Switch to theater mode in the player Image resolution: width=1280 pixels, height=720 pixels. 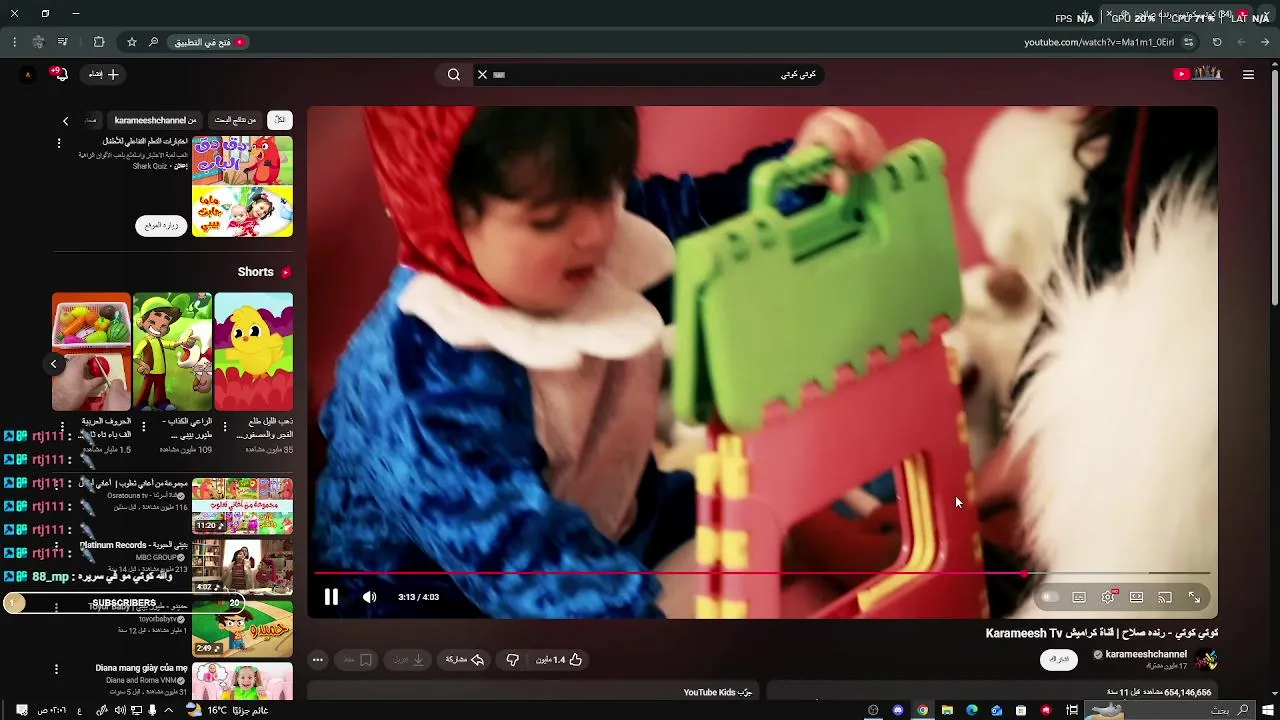[x=1137, y=597]
